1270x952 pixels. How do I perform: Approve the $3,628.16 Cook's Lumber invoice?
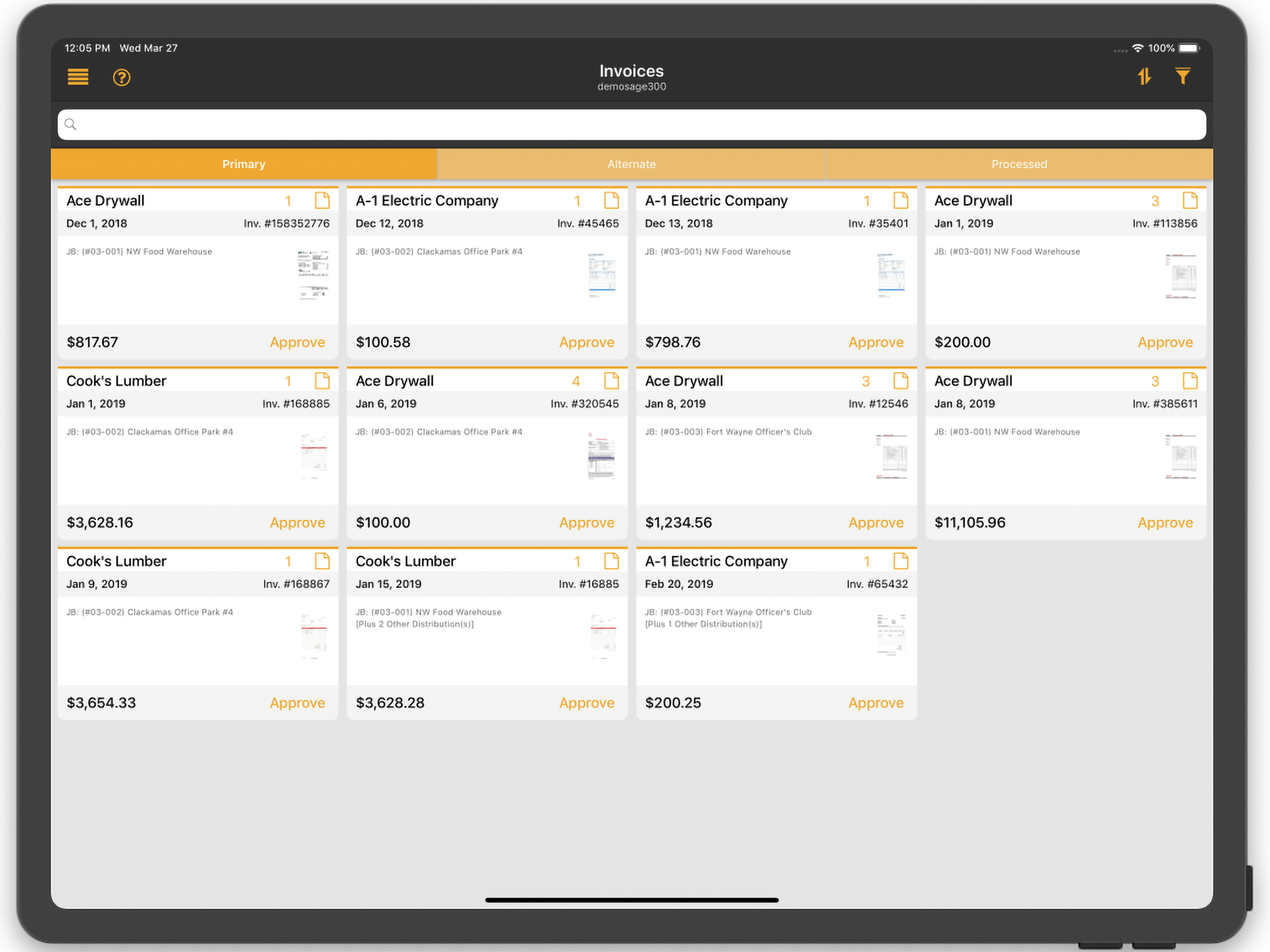point(298,522)
